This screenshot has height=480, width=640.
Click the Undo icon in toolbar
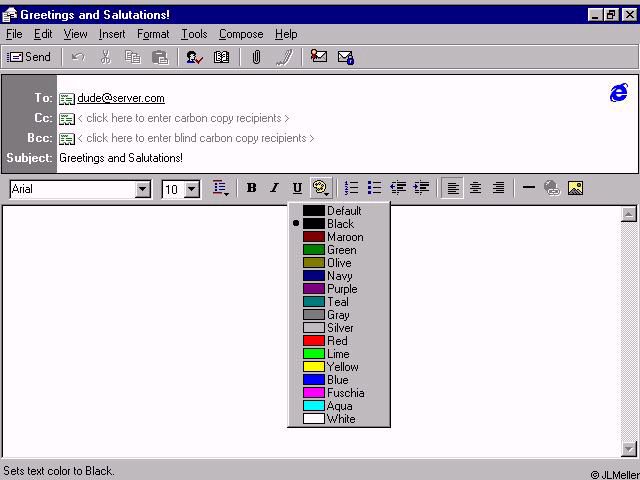pos(78,57)
